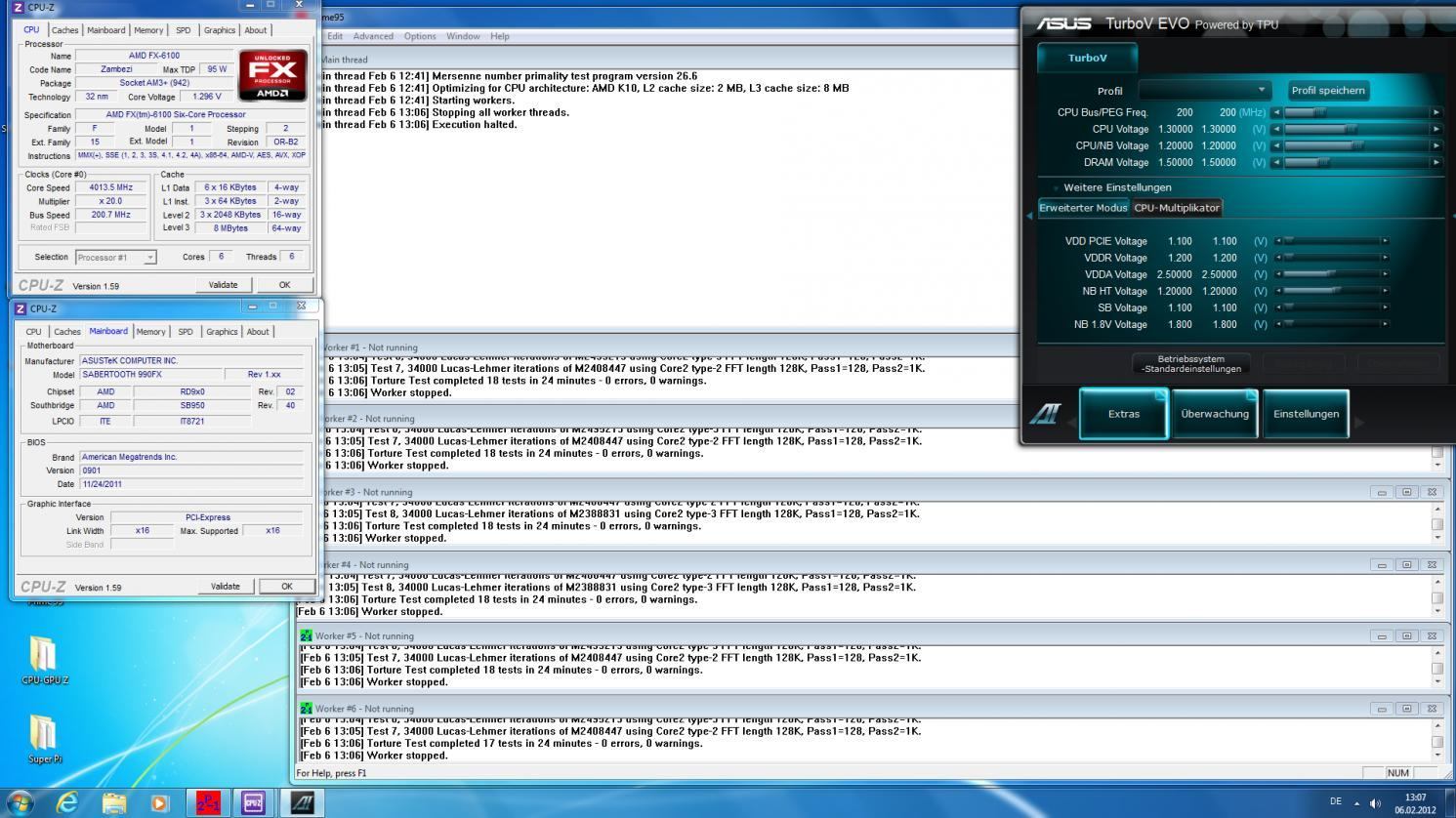The width and height of the screenshot is (1456, 818).
Task: Launch Internet Explorer from taskbar
Action: click(67, 802)
